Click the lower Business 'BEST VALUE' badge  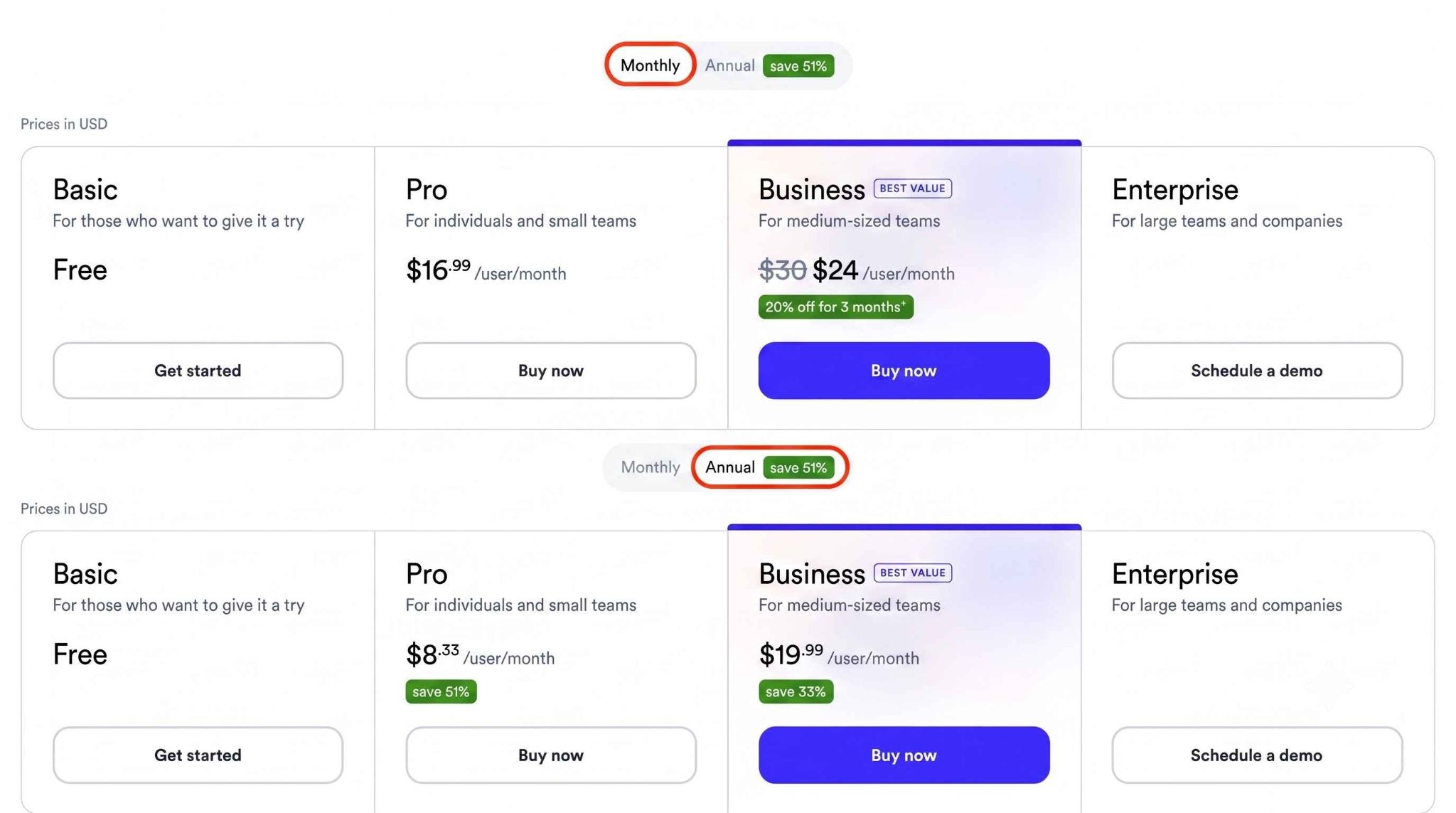912,573
